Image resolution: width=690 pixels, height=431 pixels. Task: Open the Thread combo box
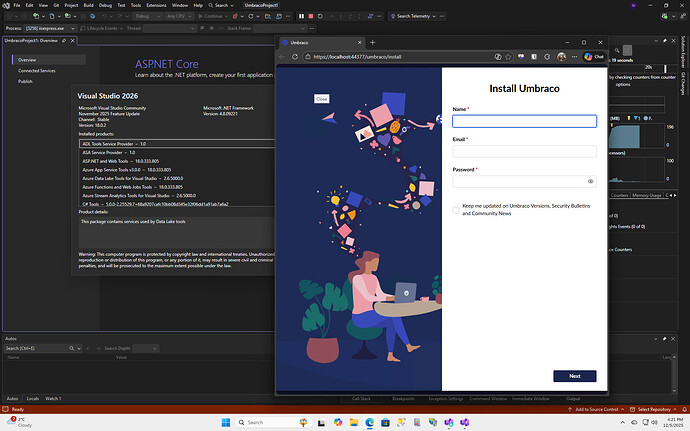click(169, 28)
